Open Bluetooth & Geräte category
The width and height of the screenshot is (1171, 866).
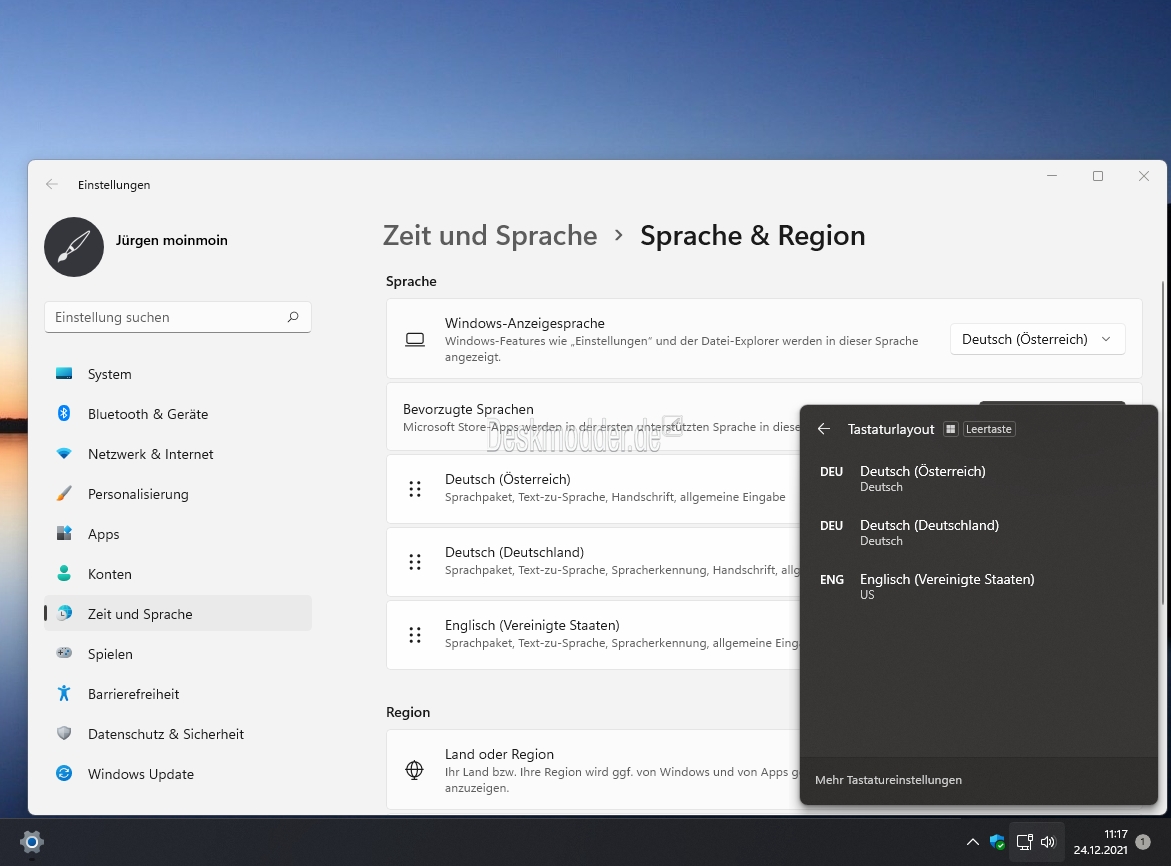(x=178, y=414)
